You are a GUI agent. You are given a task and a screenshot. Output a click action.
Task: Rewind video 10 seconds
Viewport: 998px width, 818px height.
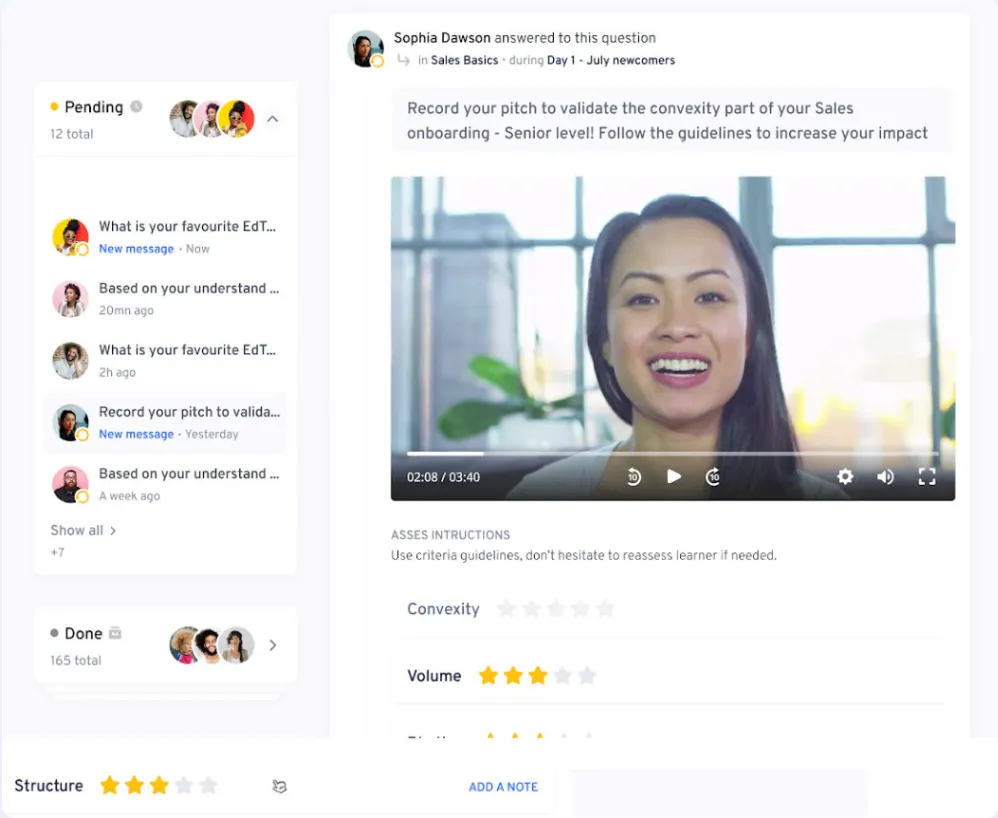634,476
